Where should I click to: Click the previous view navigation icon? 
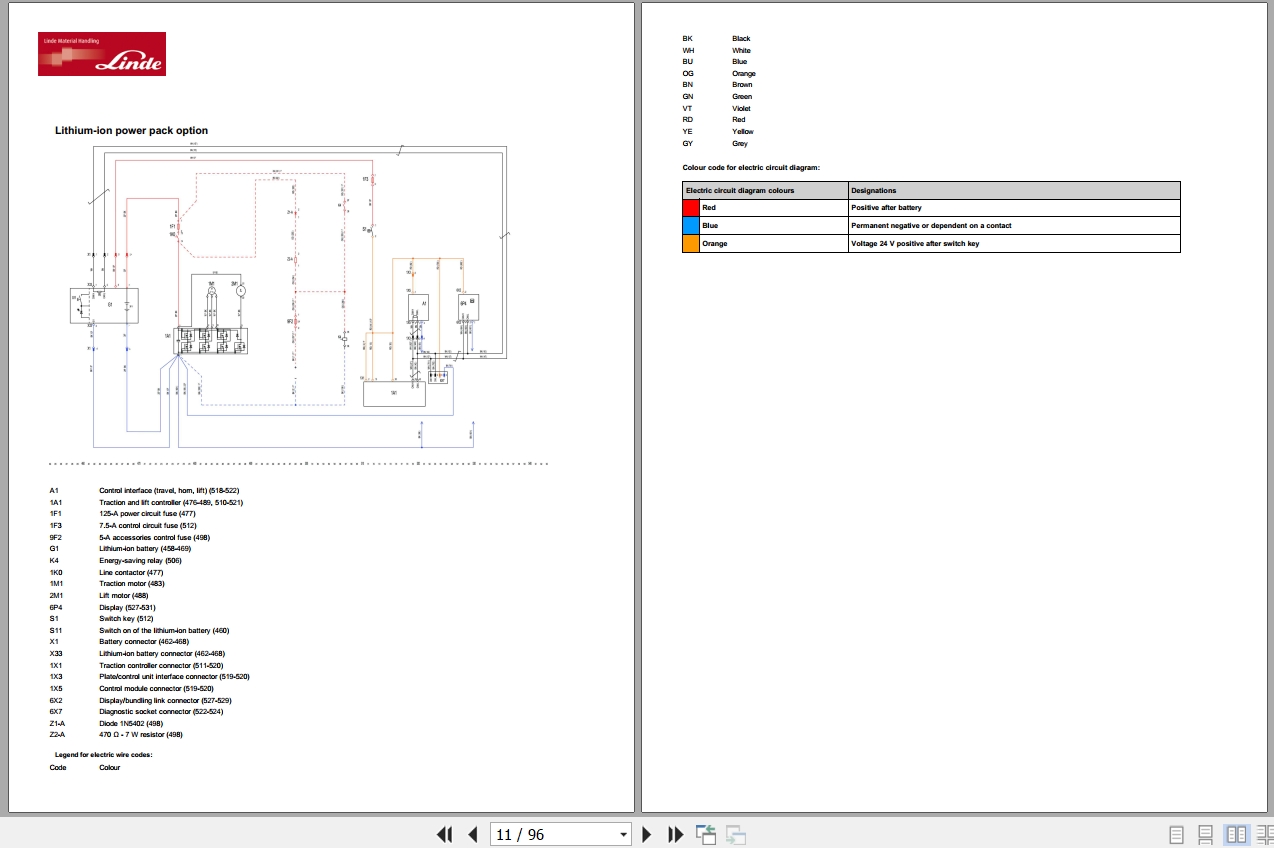pos(706,834)
